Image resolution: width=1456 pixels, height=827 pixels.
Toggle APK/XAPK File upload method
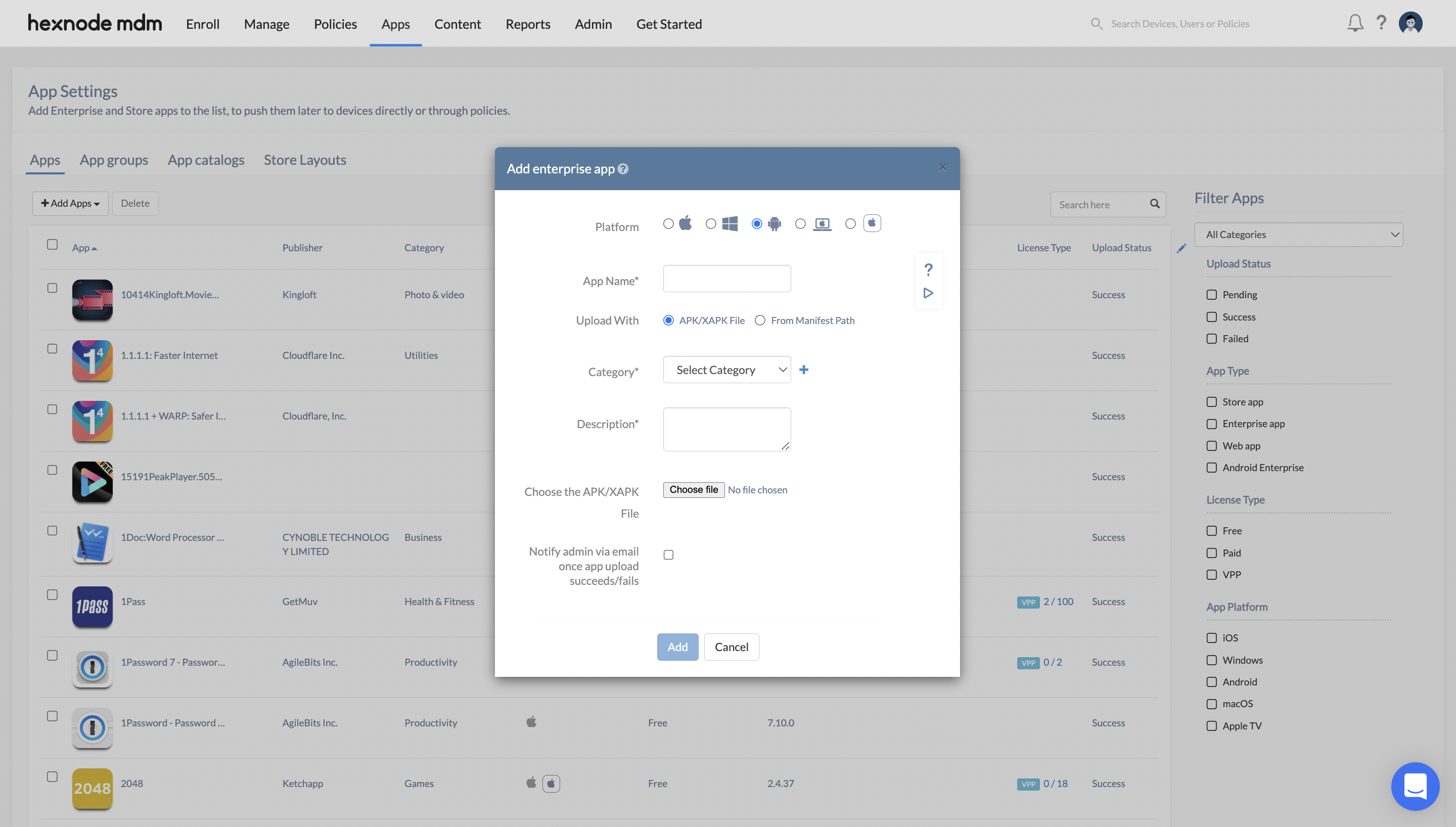[668, 320]
